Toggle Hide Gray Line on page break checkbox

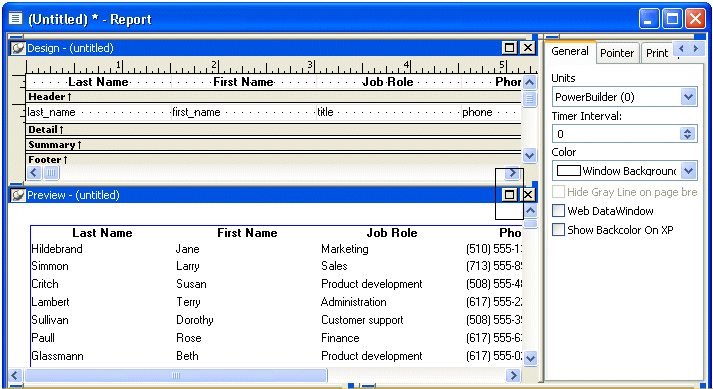(558, 192)
